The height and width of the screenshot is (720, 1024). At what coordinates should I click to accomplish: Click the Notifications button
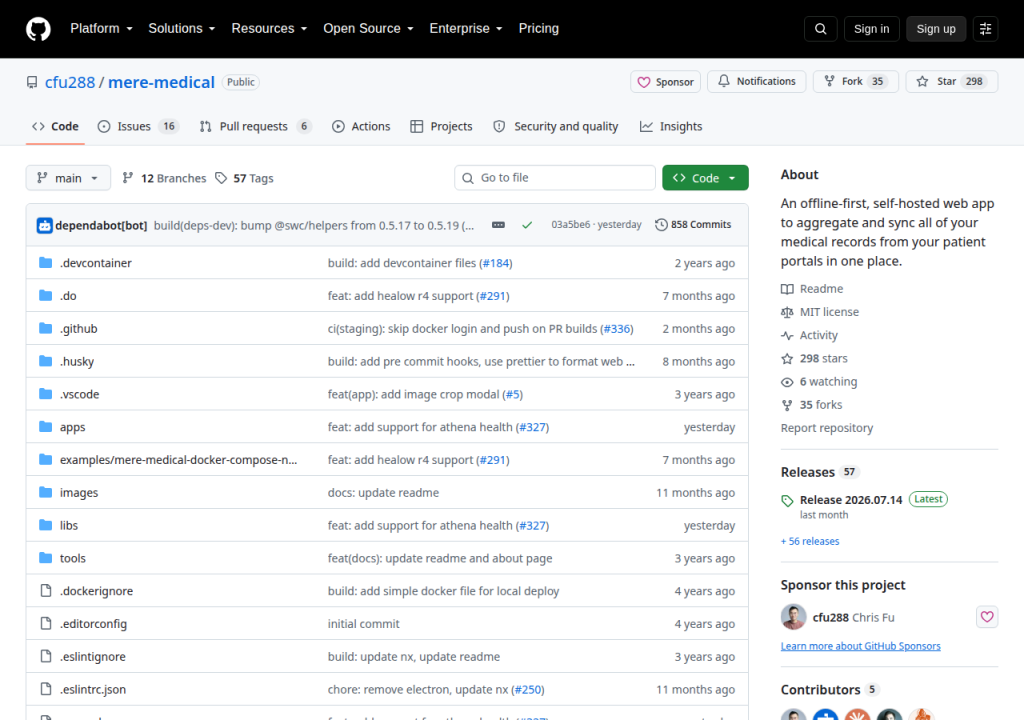[x=757, y=81]
